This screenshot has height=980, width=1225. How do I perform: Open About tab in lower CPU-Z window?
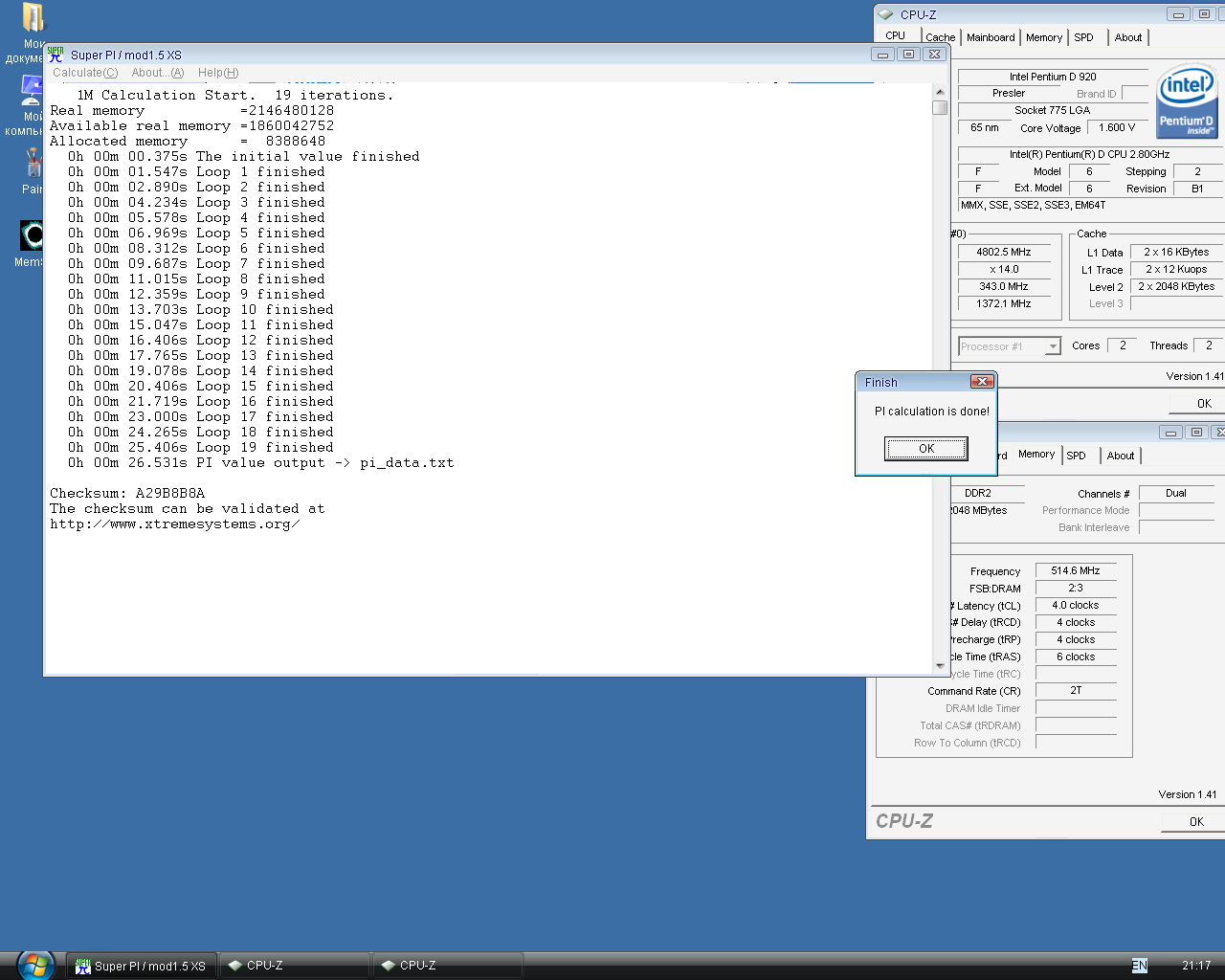1121,456
